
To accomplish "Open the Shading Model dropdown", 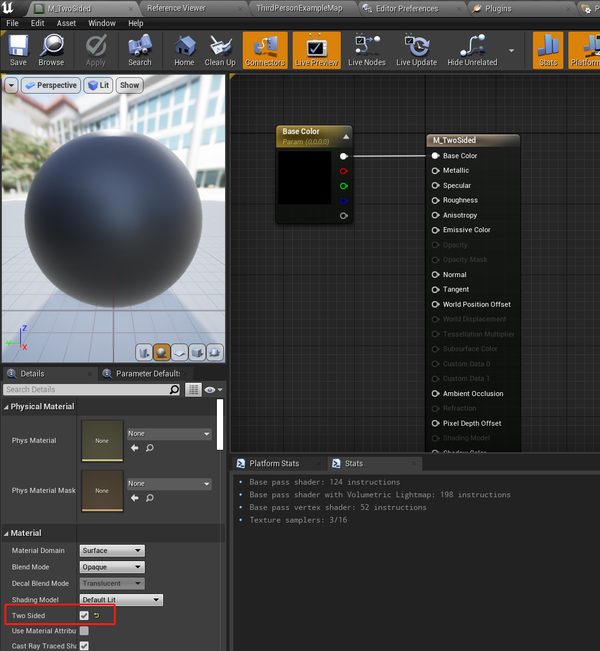I will pos(120,600).
